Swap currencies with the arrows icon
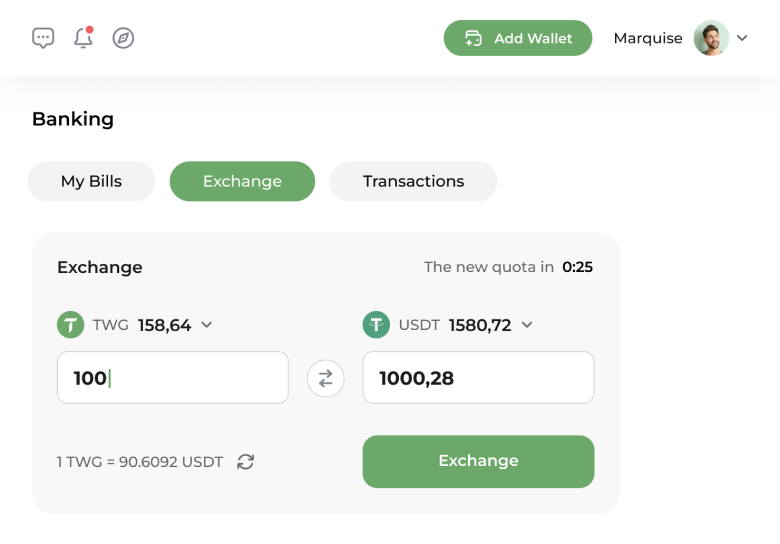 (325, 378)
